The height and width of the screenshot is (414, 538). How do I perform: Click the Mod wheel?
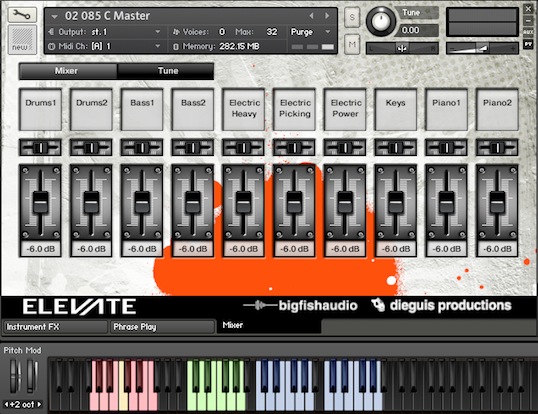point(32,376)
